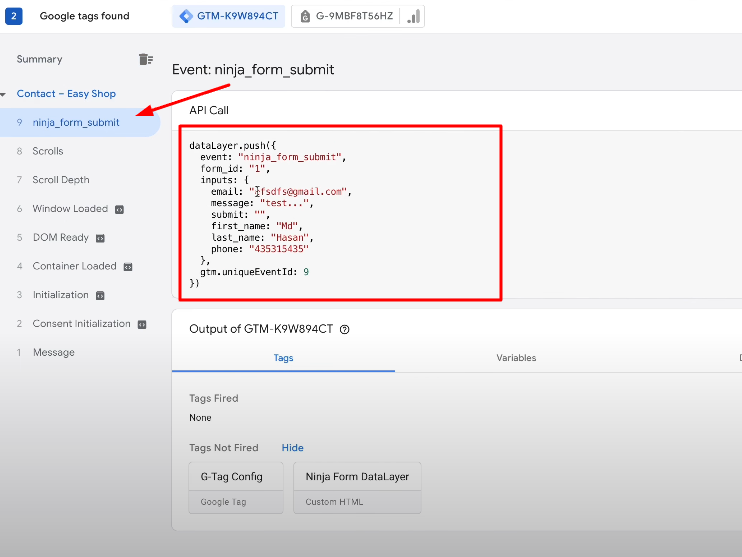Click the Event: ninja_form_submit title

[253, 70]
